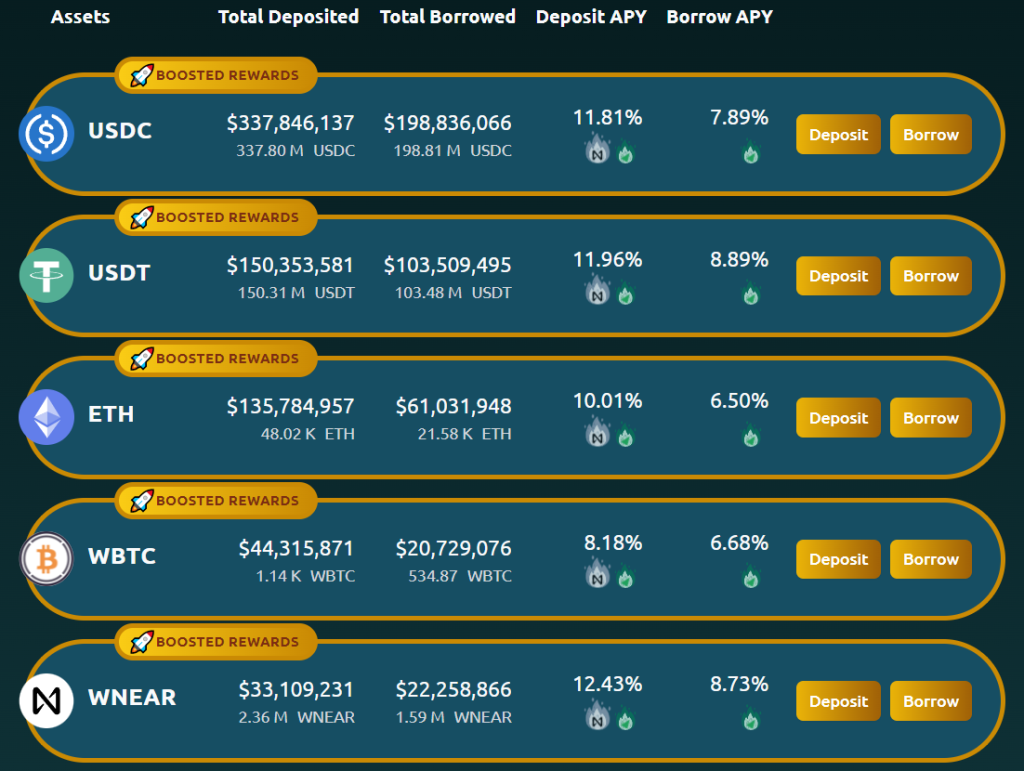Image resolution: width=1024 pixels, height=771 pixels.
Task: Deposit into the WNEAR market
Action: click(839, 701)
